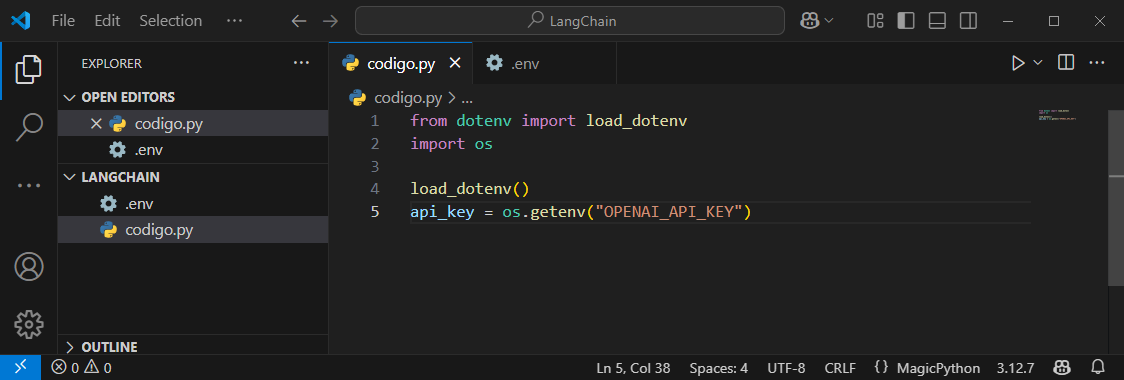Toggle the secondary side bar layout button
This screenshot has width=1124, height=380.
click(968, 21)
